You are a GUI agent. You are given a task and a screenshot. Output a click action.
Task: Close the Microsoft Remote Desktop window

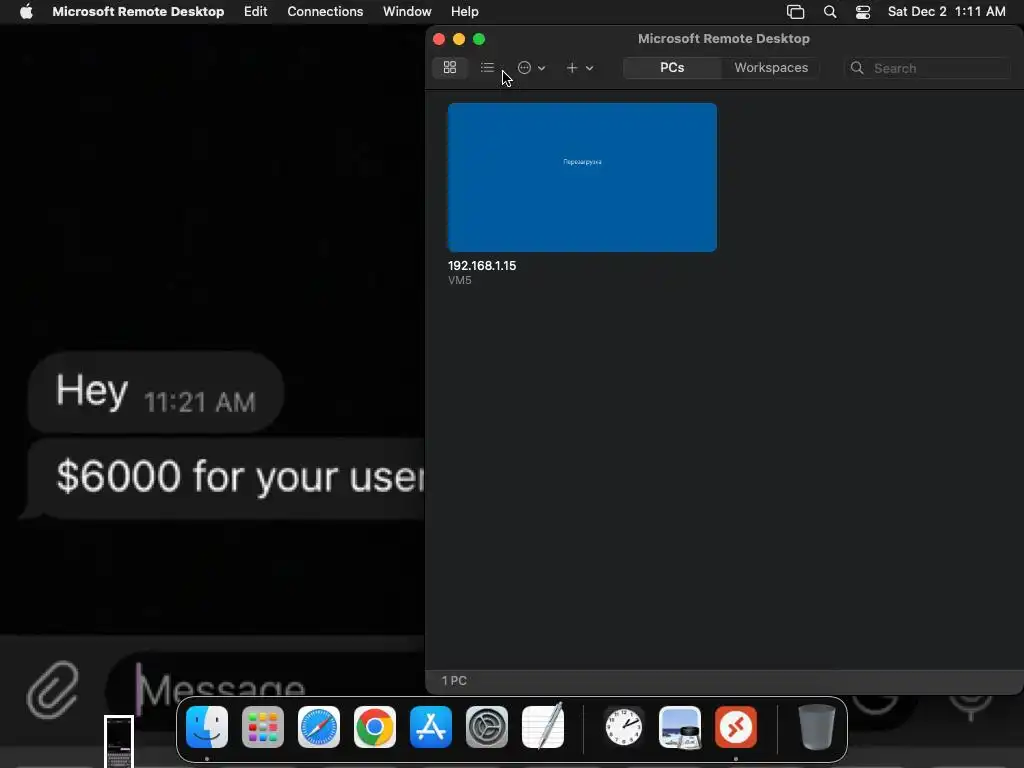click(x=439, y=39)
